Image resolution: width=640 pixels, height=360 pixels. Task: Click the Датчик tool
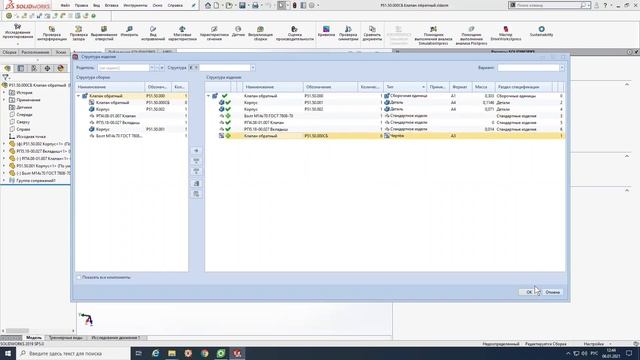pos(238,32)
